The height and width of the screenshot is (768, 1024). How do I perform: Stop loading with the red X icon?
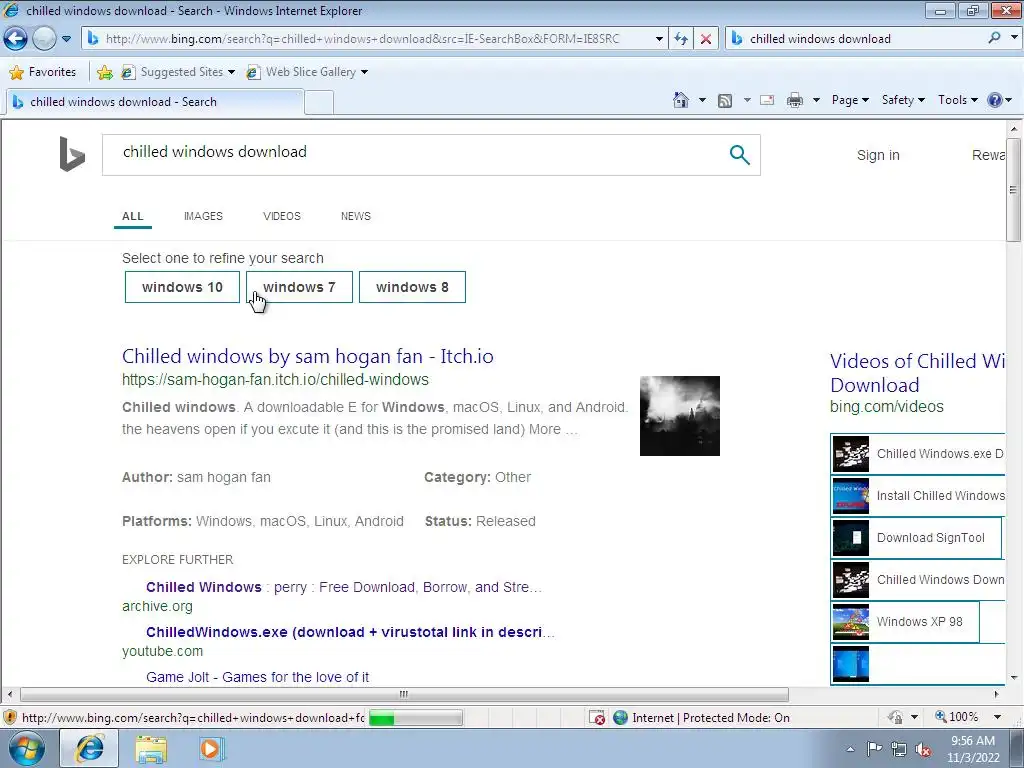pos(706,39)
